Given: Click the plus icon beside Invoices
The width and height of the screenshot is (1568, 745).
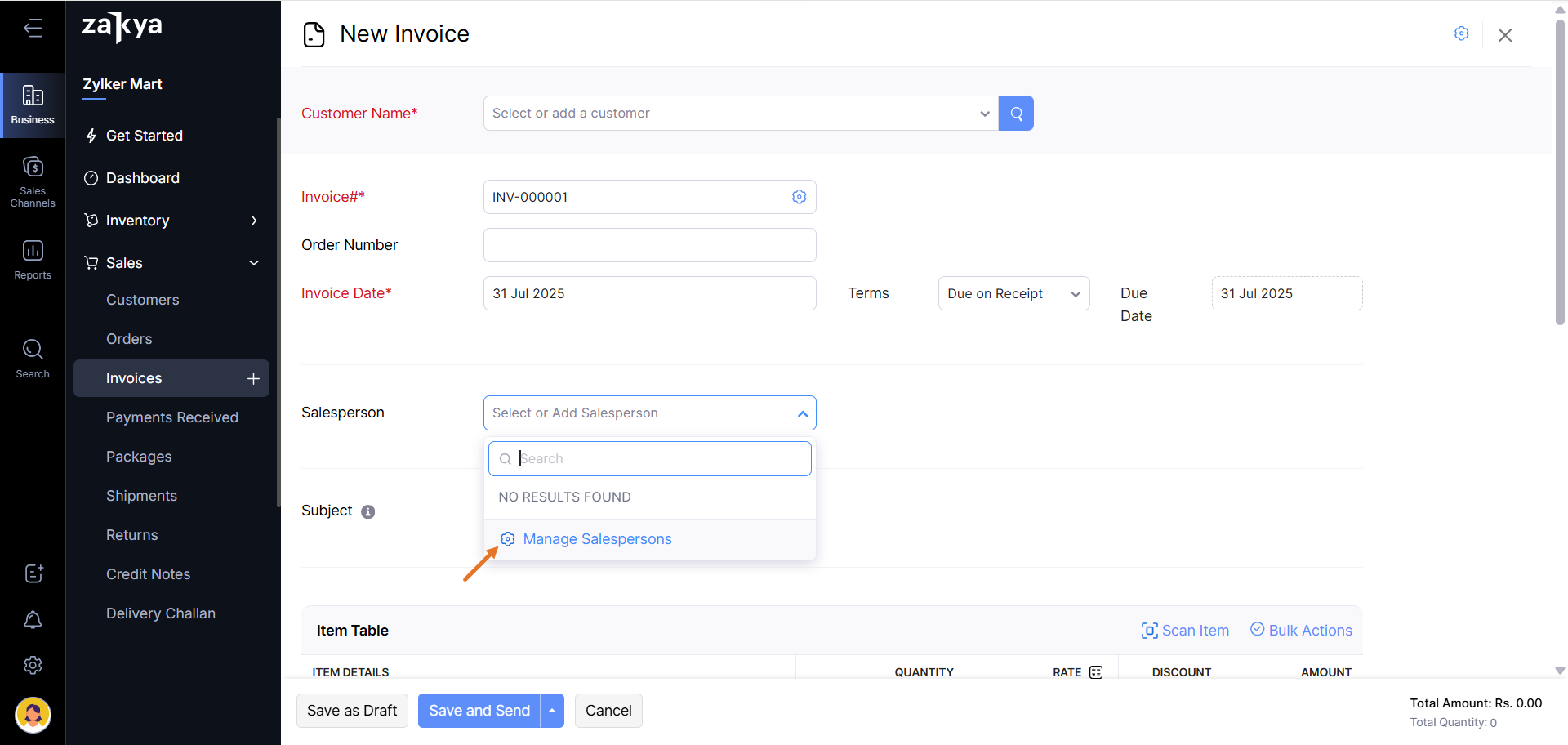Looking at the screenshot, I should coord(253,378).
